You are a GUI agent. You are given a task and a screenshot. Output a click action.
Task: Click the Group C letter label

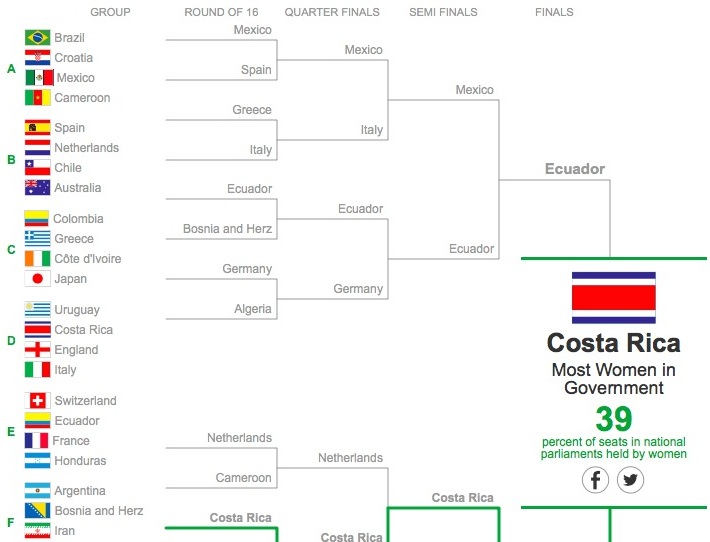[x=11, y=250]
